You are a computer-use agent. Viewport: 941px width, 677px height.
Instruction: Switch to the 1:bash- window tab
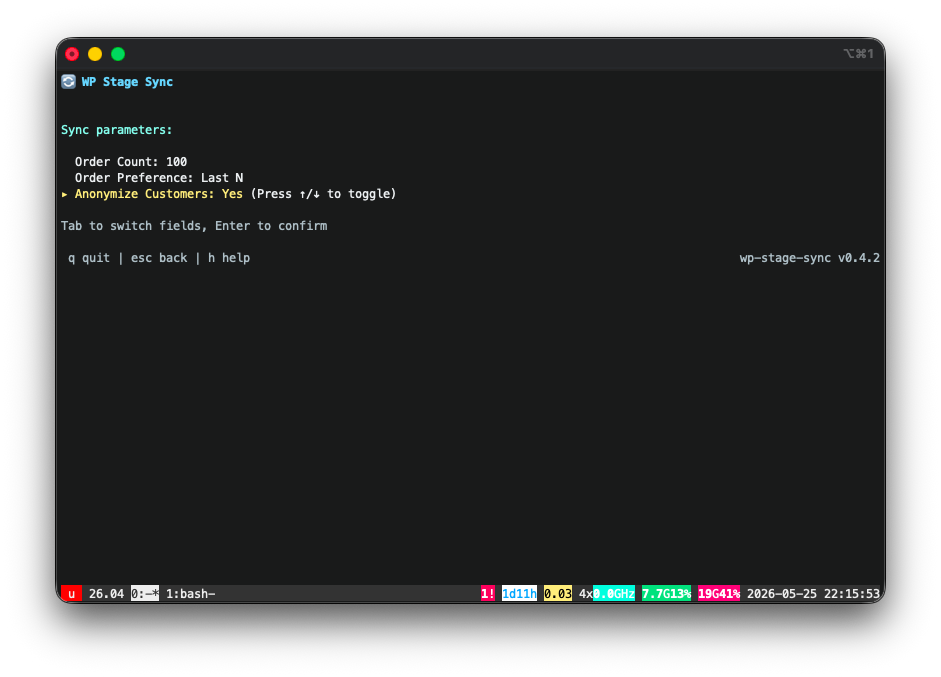[190, 594]
